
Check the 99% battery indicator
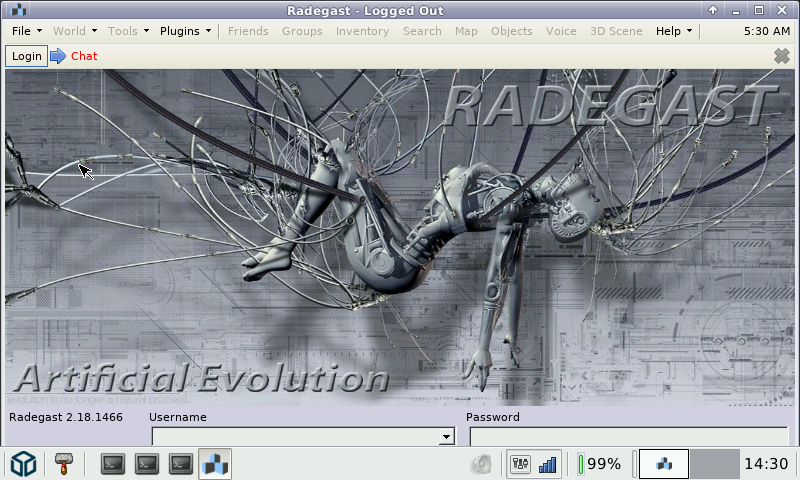(x=599, y=464)
